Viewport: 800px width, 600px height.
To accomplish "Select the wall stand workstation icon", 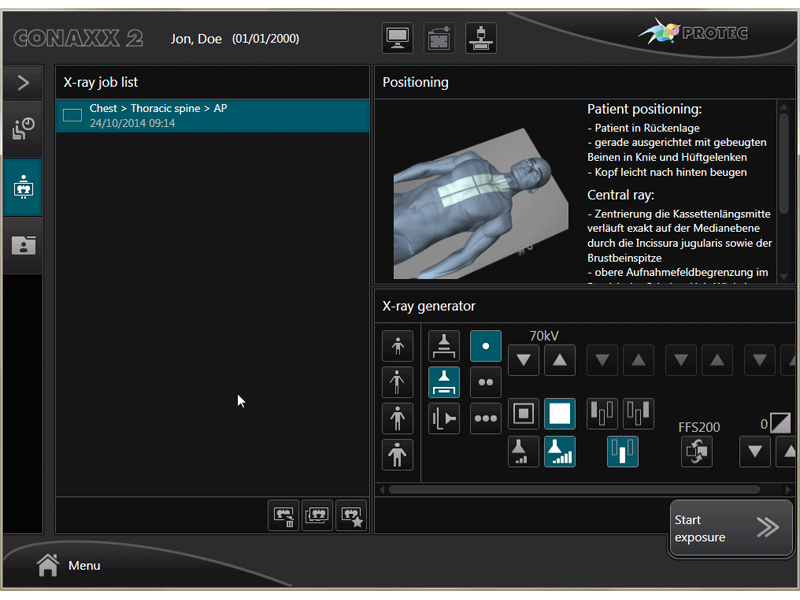I will click(x=444, y=419).
